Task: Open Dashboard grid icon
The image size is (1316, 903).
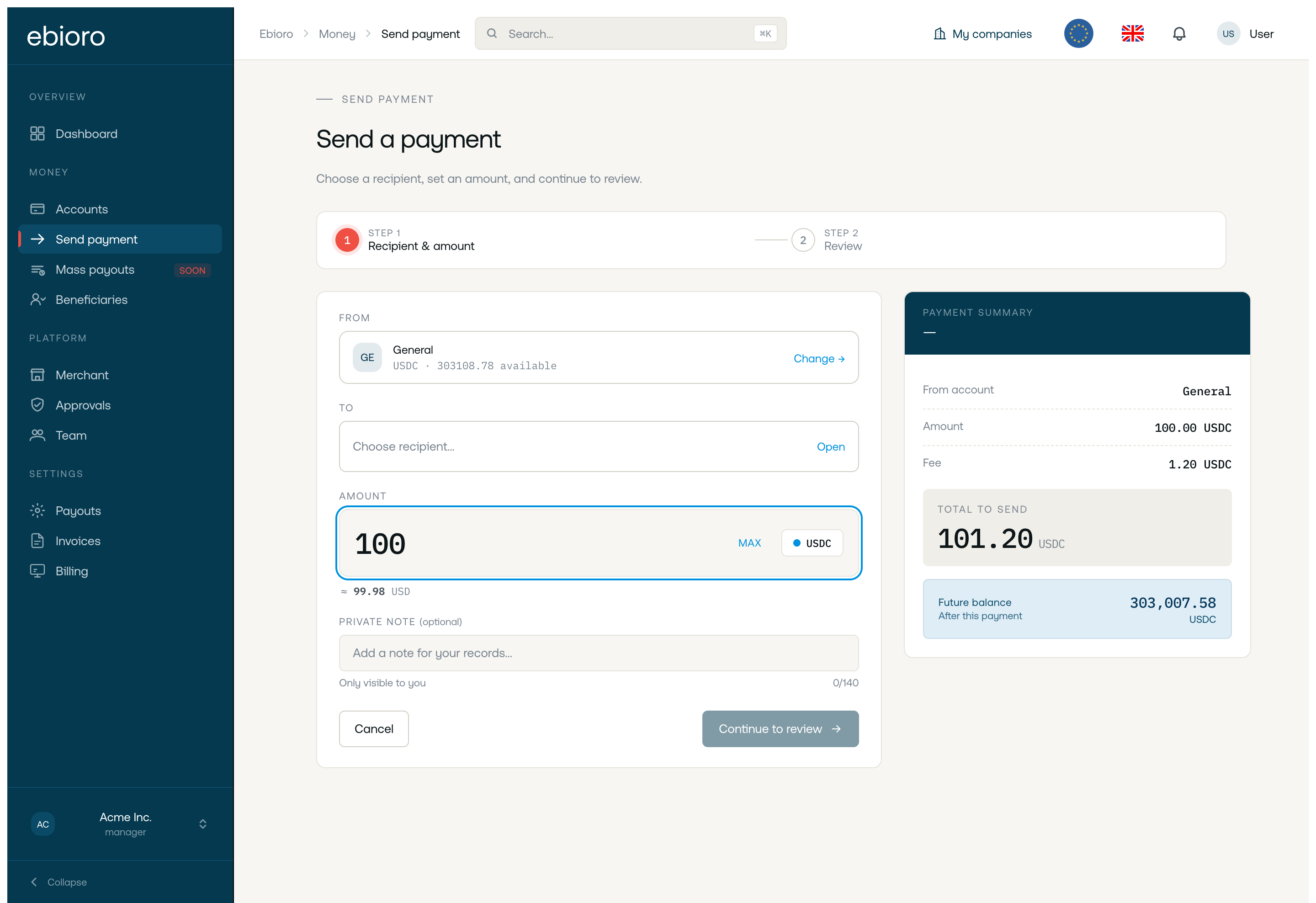Action: 37,133
